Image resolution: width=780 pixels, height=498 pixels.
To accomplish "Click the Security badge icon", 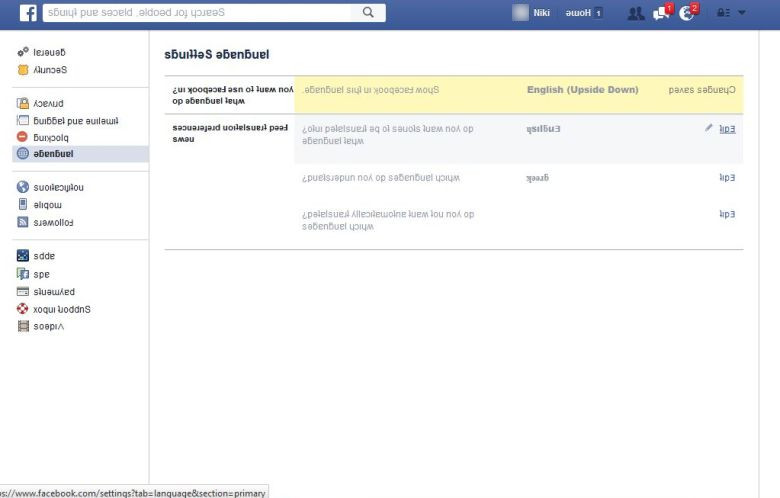I will [x=23, y=70].
